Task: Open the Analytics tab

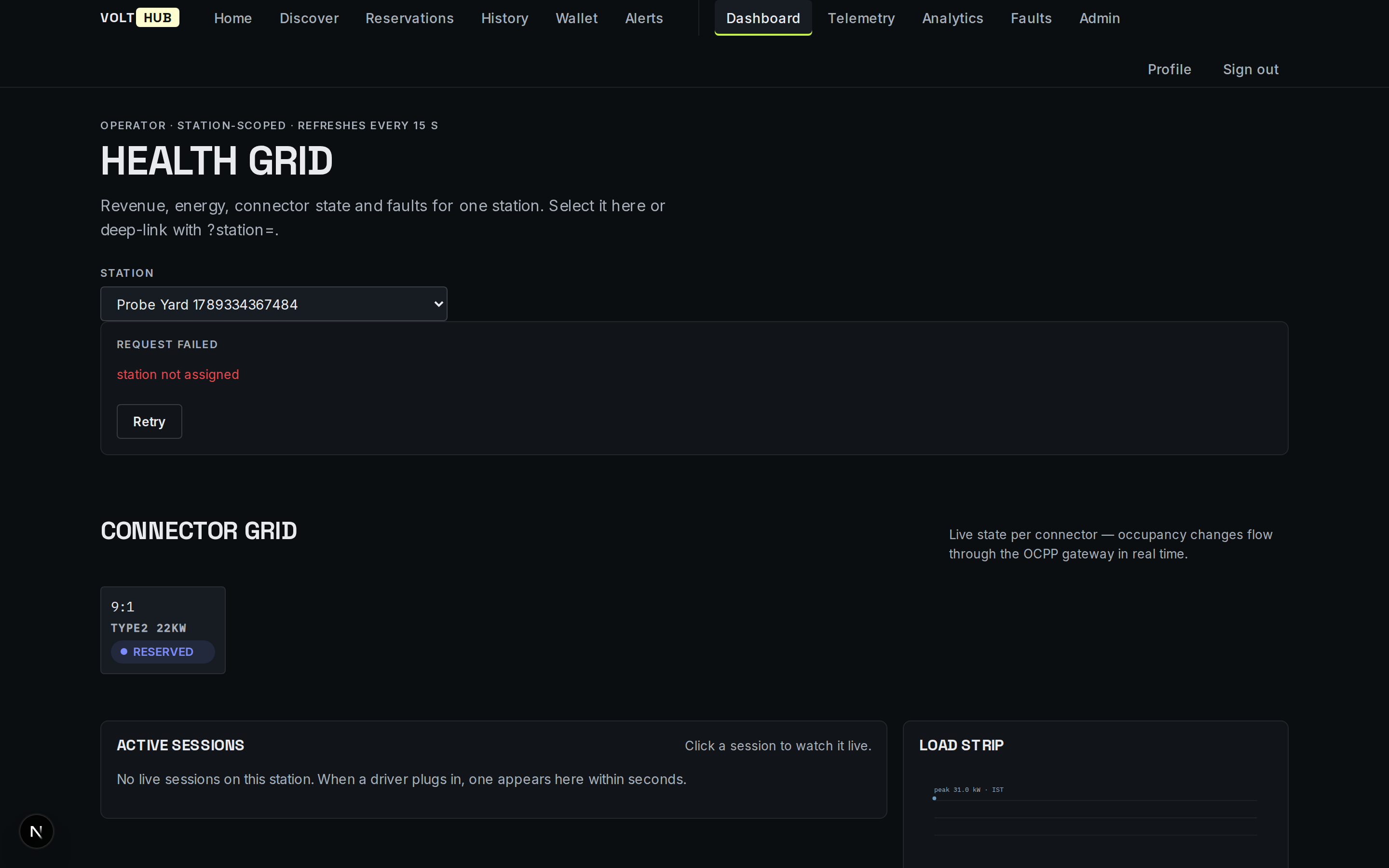Action: pos(952,18)
